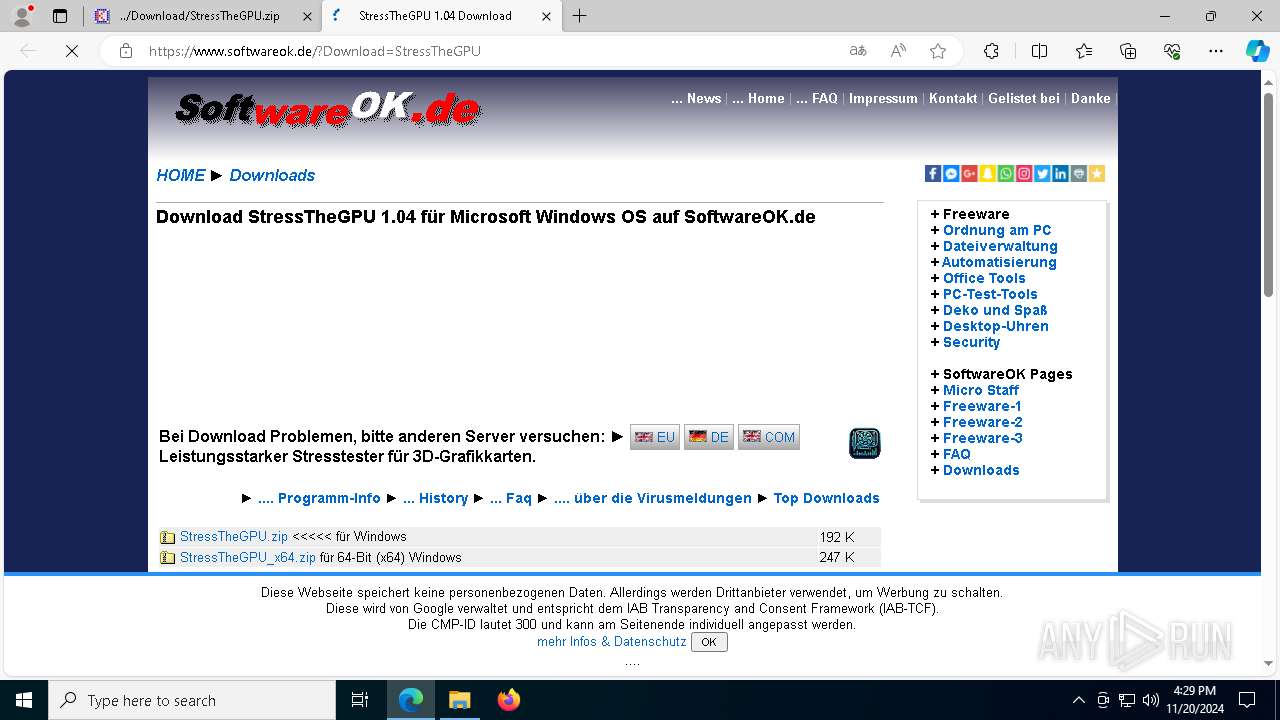Screen dimensions: 1280x720
Task: View site information lock icon
Action: (x=126, y=51)
